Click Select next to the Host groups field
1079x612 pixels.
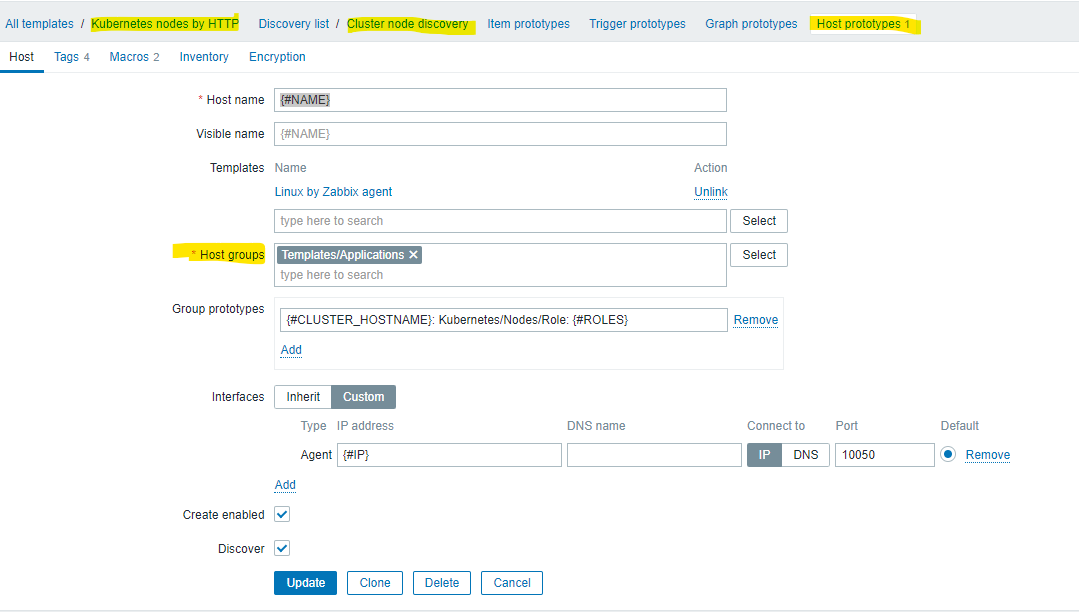click(759, 255)
